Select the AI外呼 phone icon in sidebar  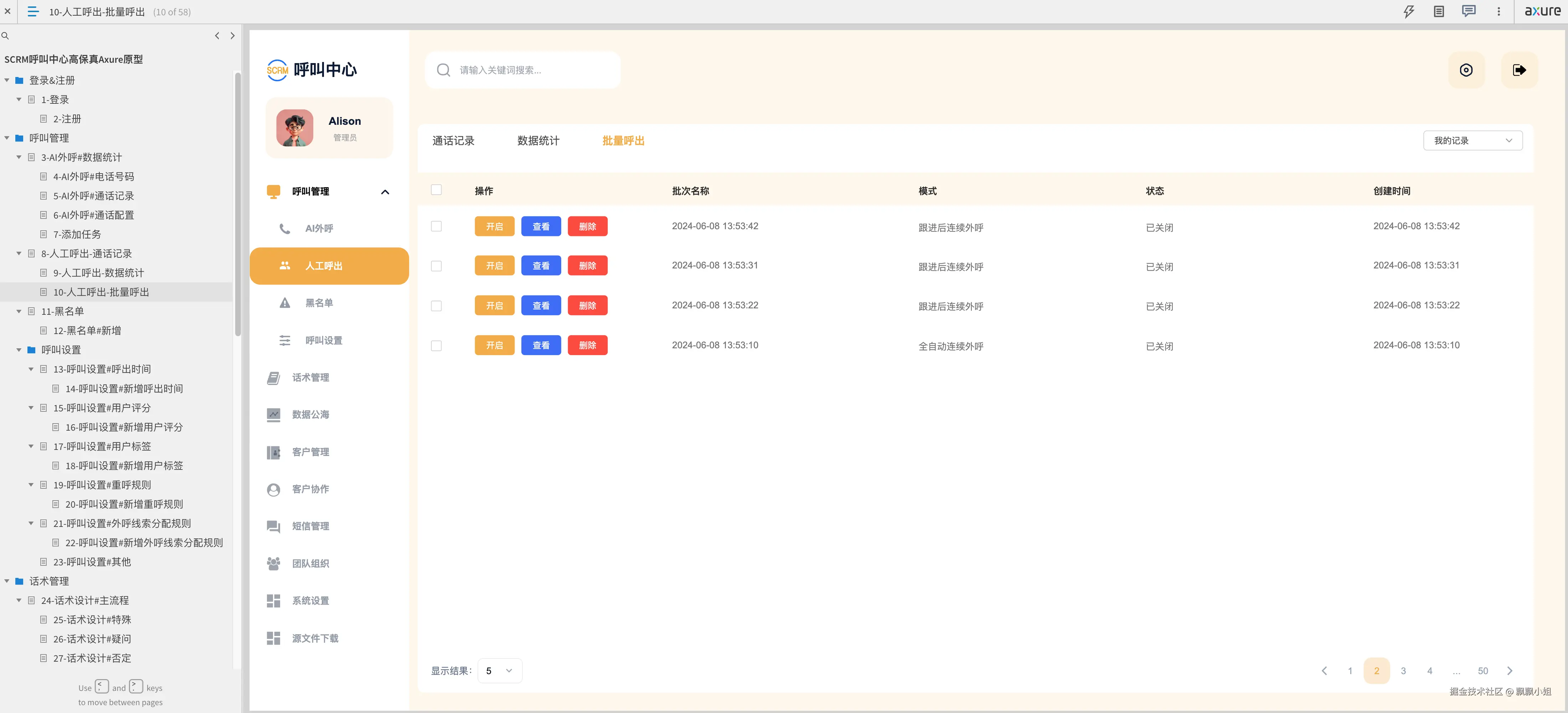tap(285, 228)
